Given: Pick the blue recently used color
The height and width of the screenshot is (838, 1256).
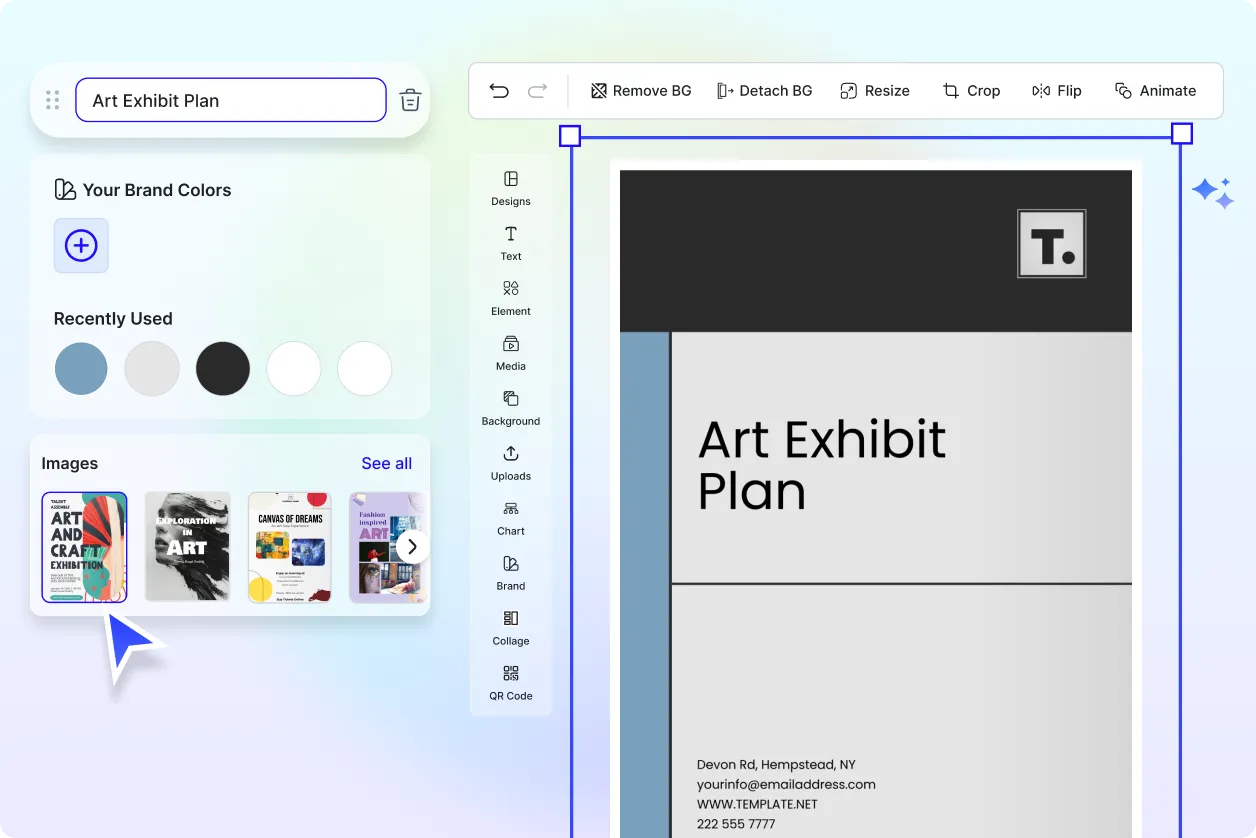Looking at the screenshot, I should click(81, 368).
